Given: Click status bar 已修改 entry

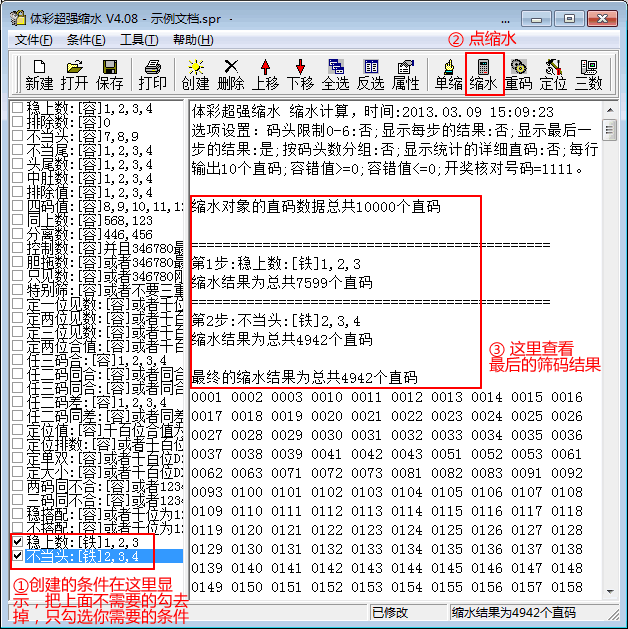Looking at the screenshot, I should [390, 613].
